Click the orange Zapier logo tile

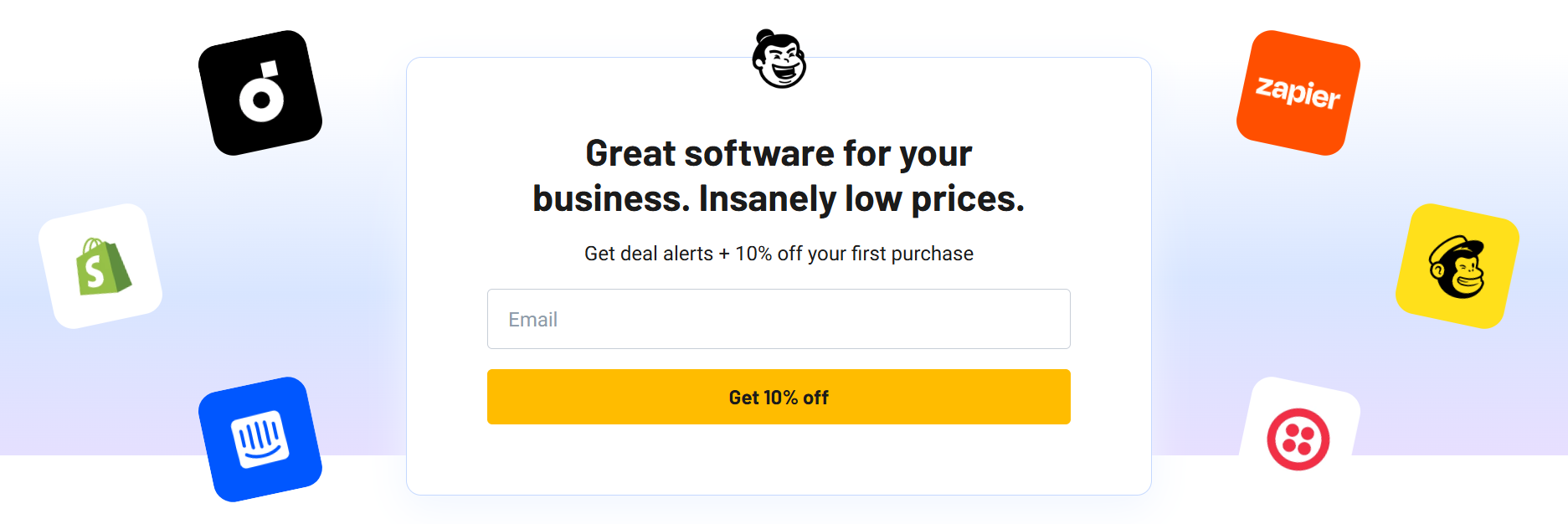(x=1298, y=92)
